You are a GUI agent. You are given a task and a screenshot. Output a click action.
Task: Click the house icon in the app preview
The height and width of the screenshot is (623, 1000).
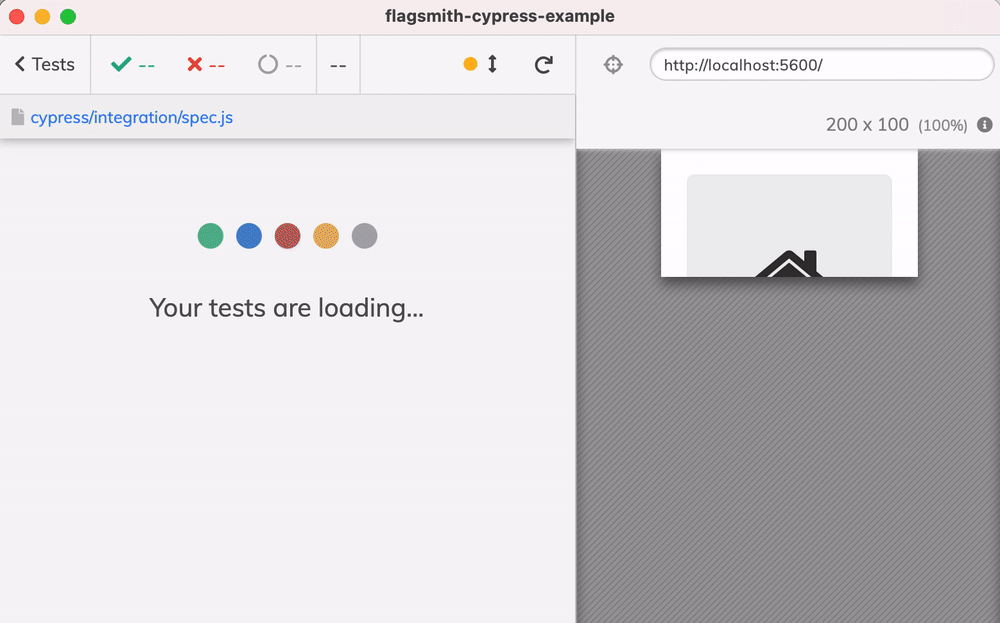click(x=789, y=263)
